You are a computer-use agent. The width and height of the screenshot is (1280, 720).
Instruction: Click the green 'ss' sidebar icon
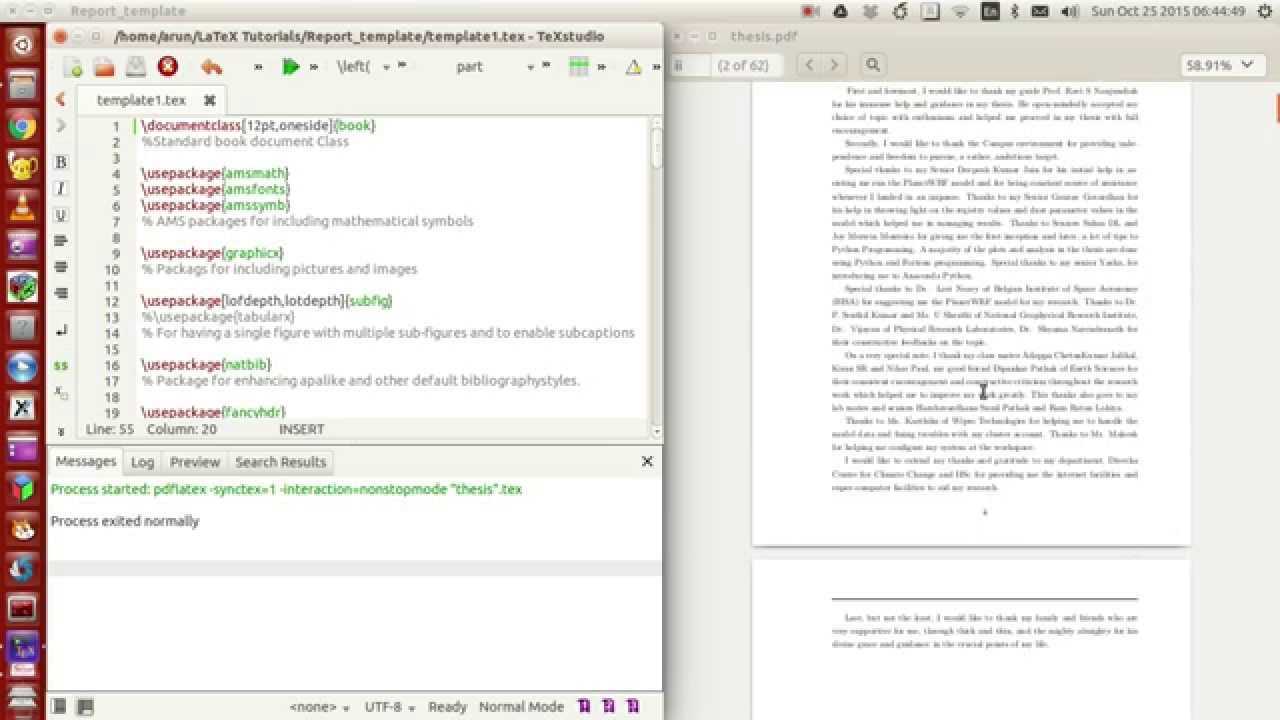(61, 366)
